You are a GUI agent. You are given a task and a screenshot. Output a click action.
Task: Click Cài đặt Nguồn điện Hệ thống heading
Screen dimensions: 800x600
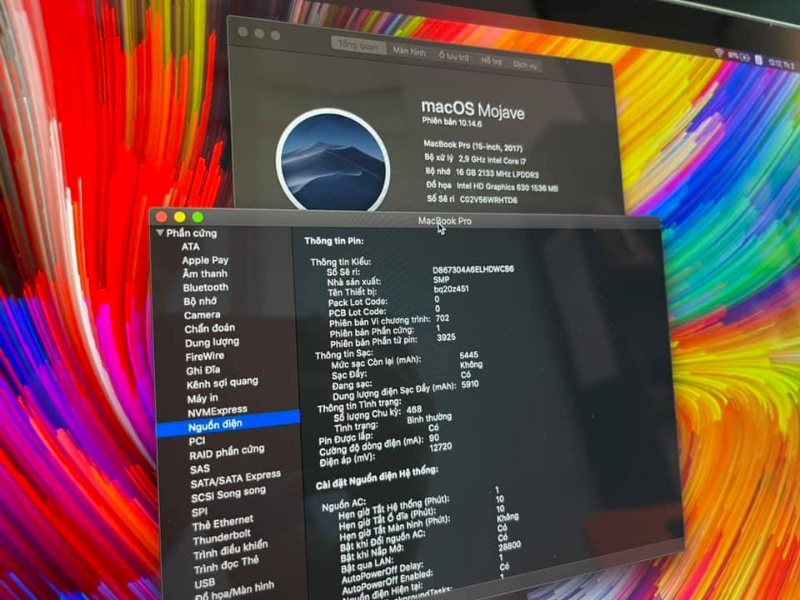click(376, 478)
